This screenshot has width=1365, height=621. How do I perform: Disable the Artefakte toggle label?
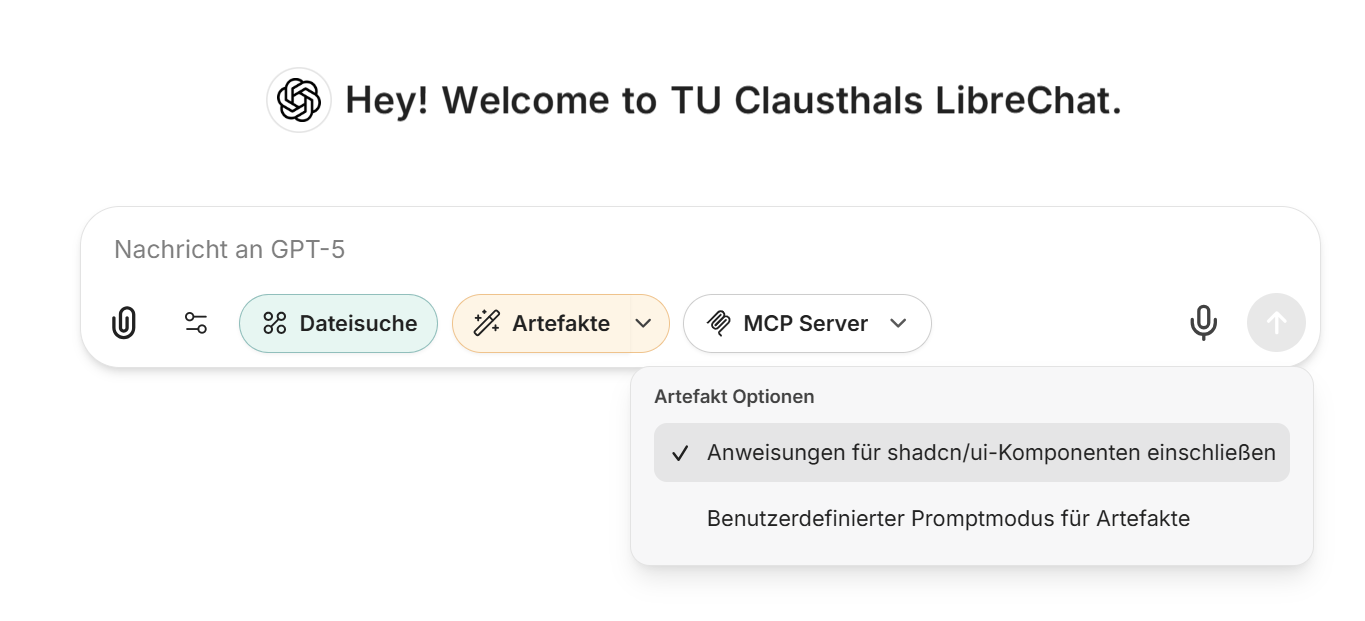560,323
